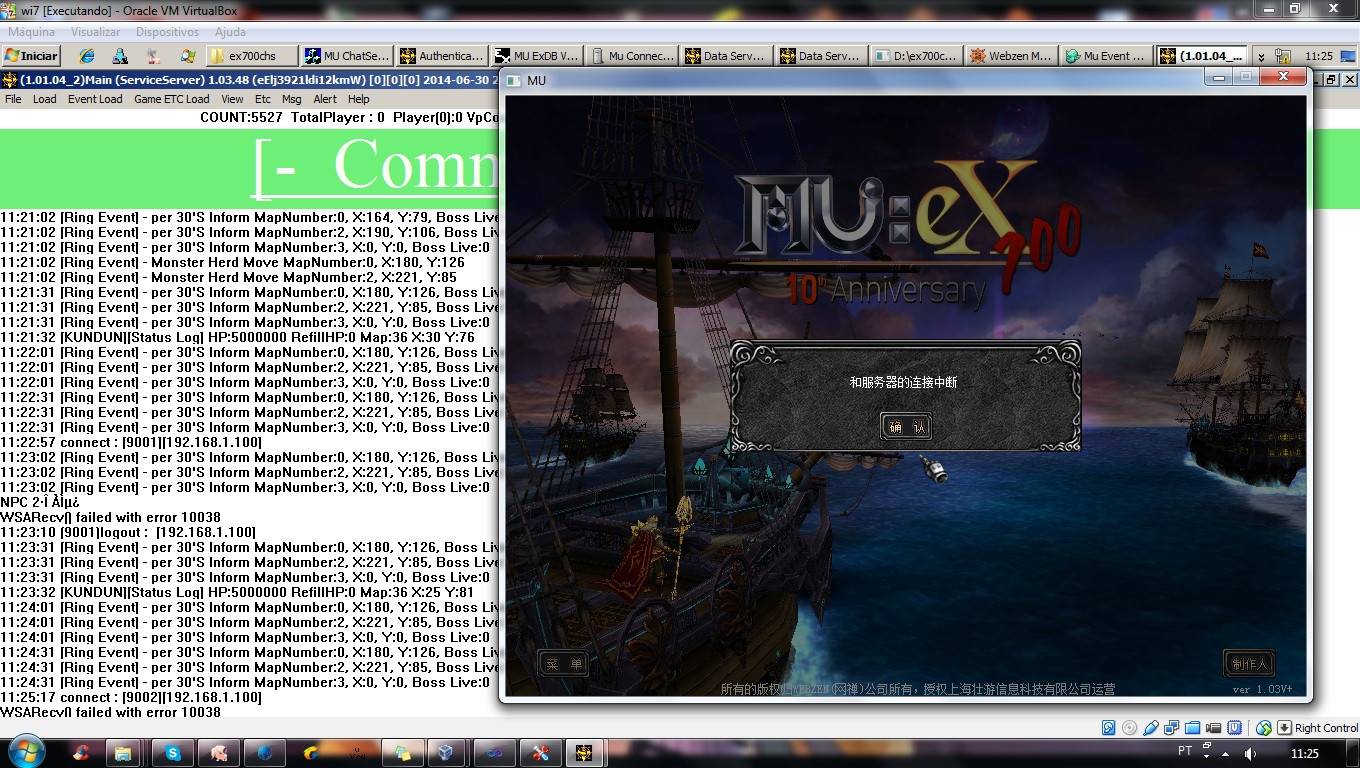
Task: Click log line '11:22:57 connect : [9001]'
Action: click(131, 442)
